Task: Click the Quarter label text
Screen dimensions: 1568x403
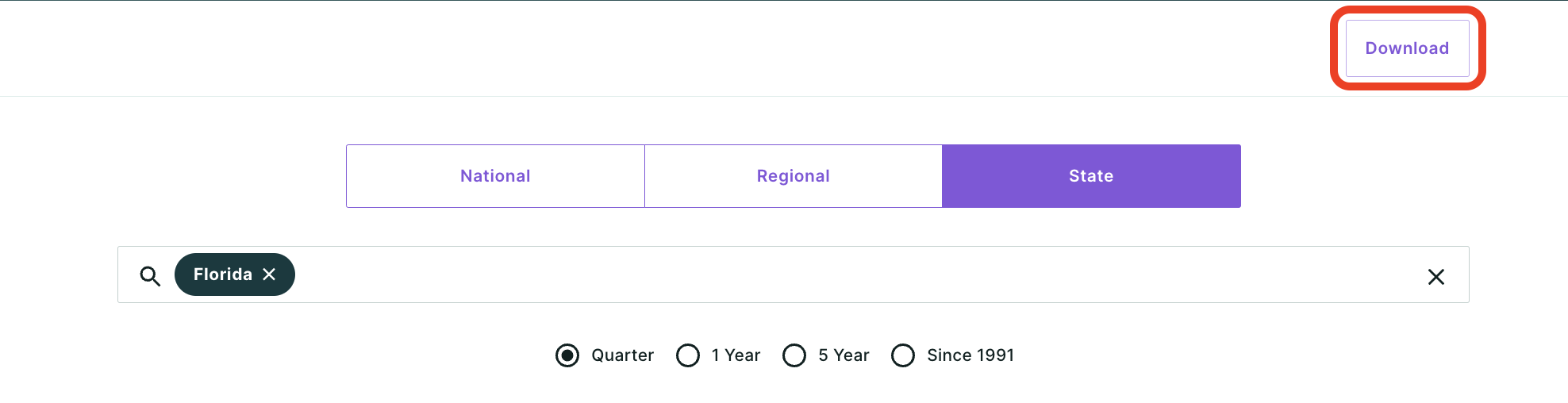Action: (x=623, y=355)
